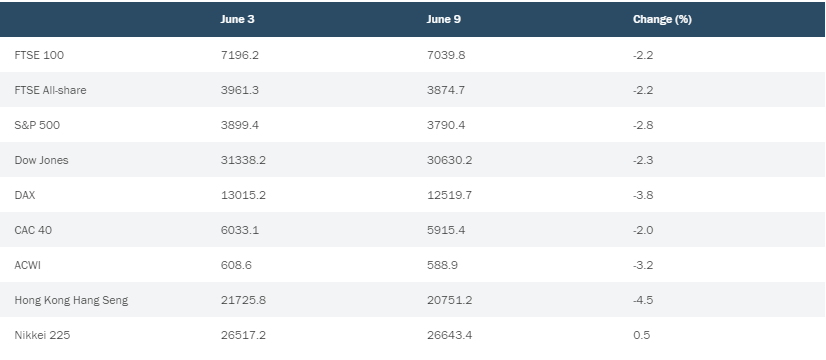Select the DAX change value -3.8
826x360 pixels.
[643, 195]
